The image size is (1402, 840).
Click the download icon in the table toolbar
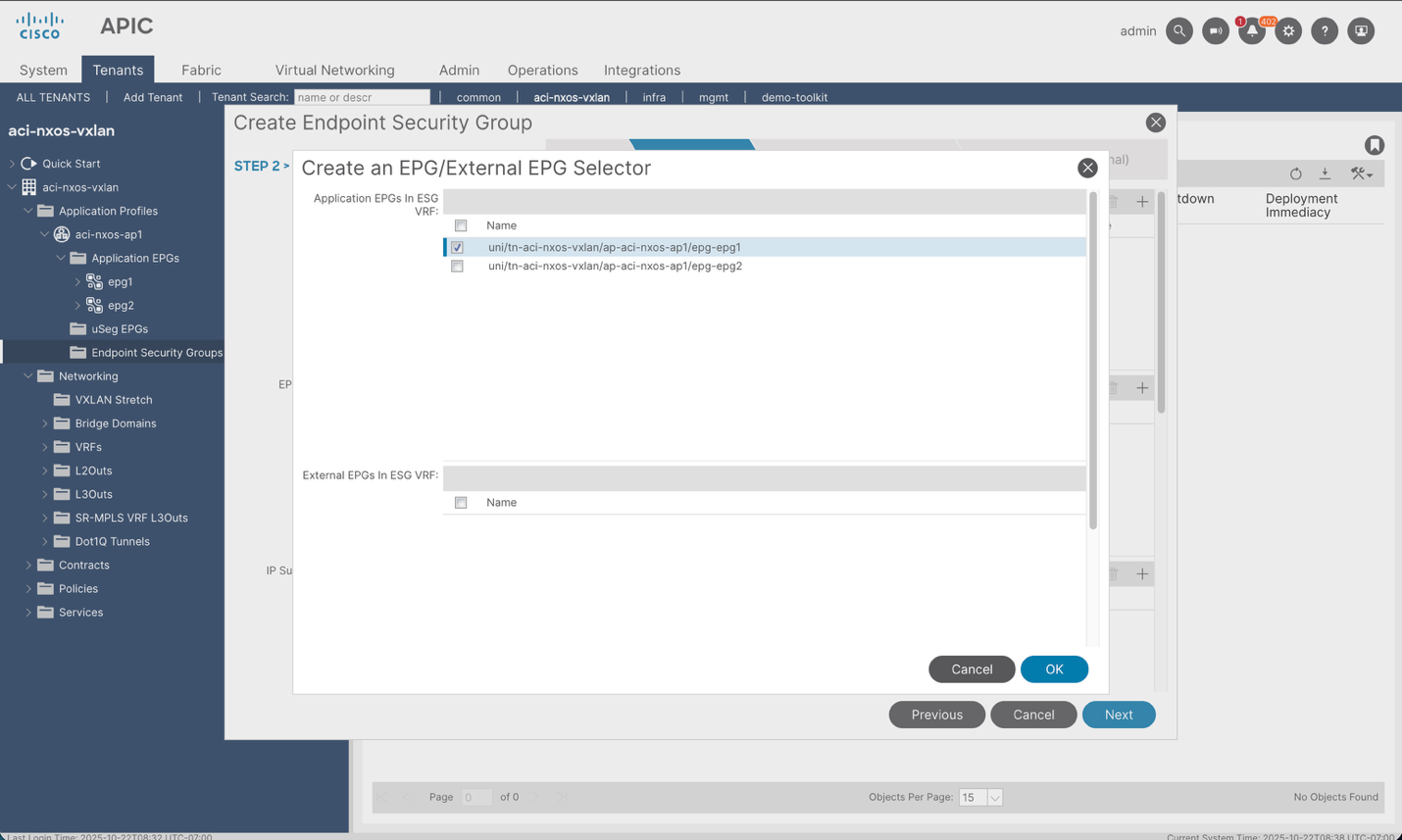tap(1325, 173)
